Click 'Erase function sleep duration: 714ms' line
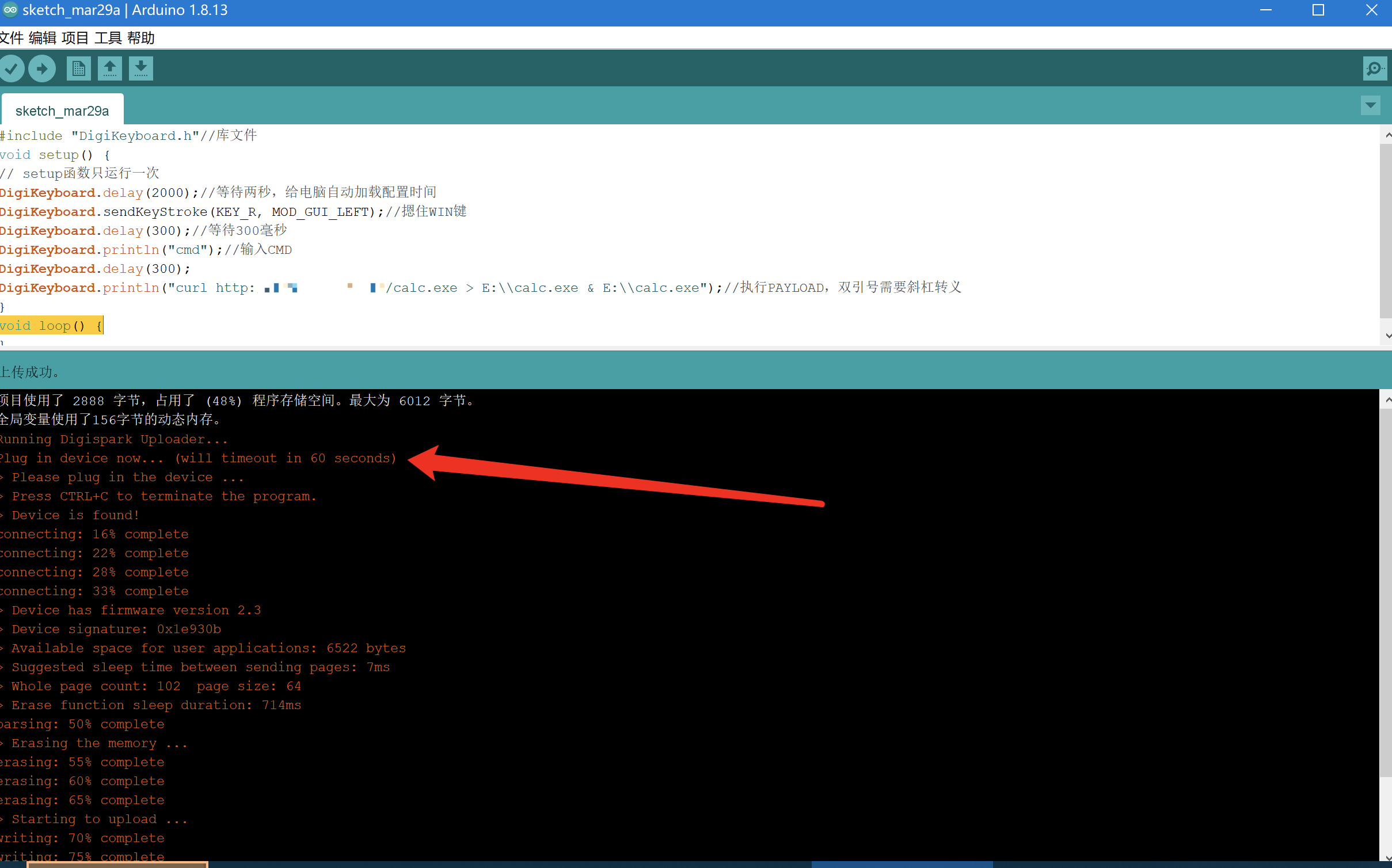Screen dimensions: 1392x868 (151, 705)
